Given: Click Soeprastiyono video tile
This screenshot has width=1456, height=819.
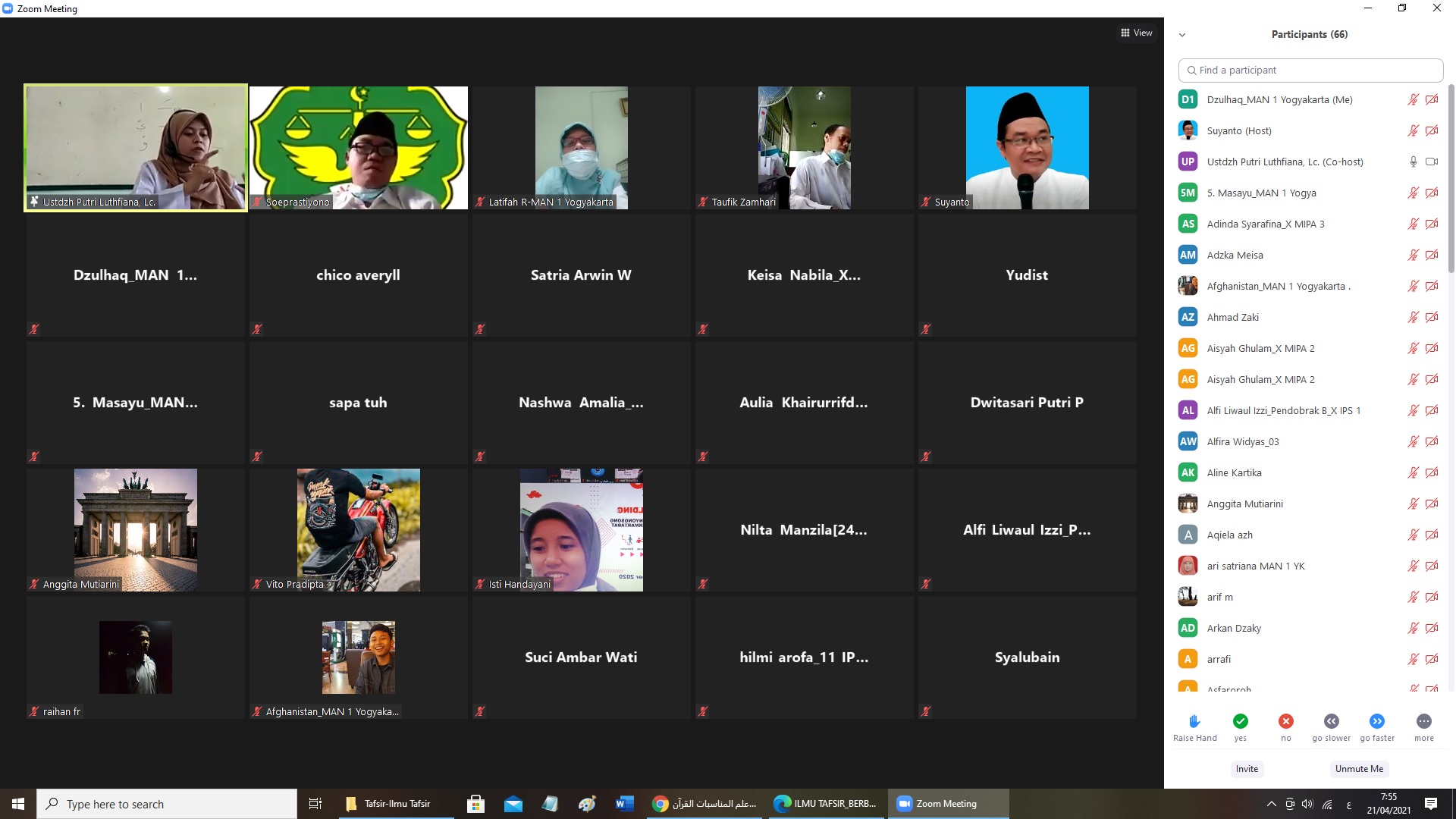Looking at the screenshot, I should [x=359, y=148].
